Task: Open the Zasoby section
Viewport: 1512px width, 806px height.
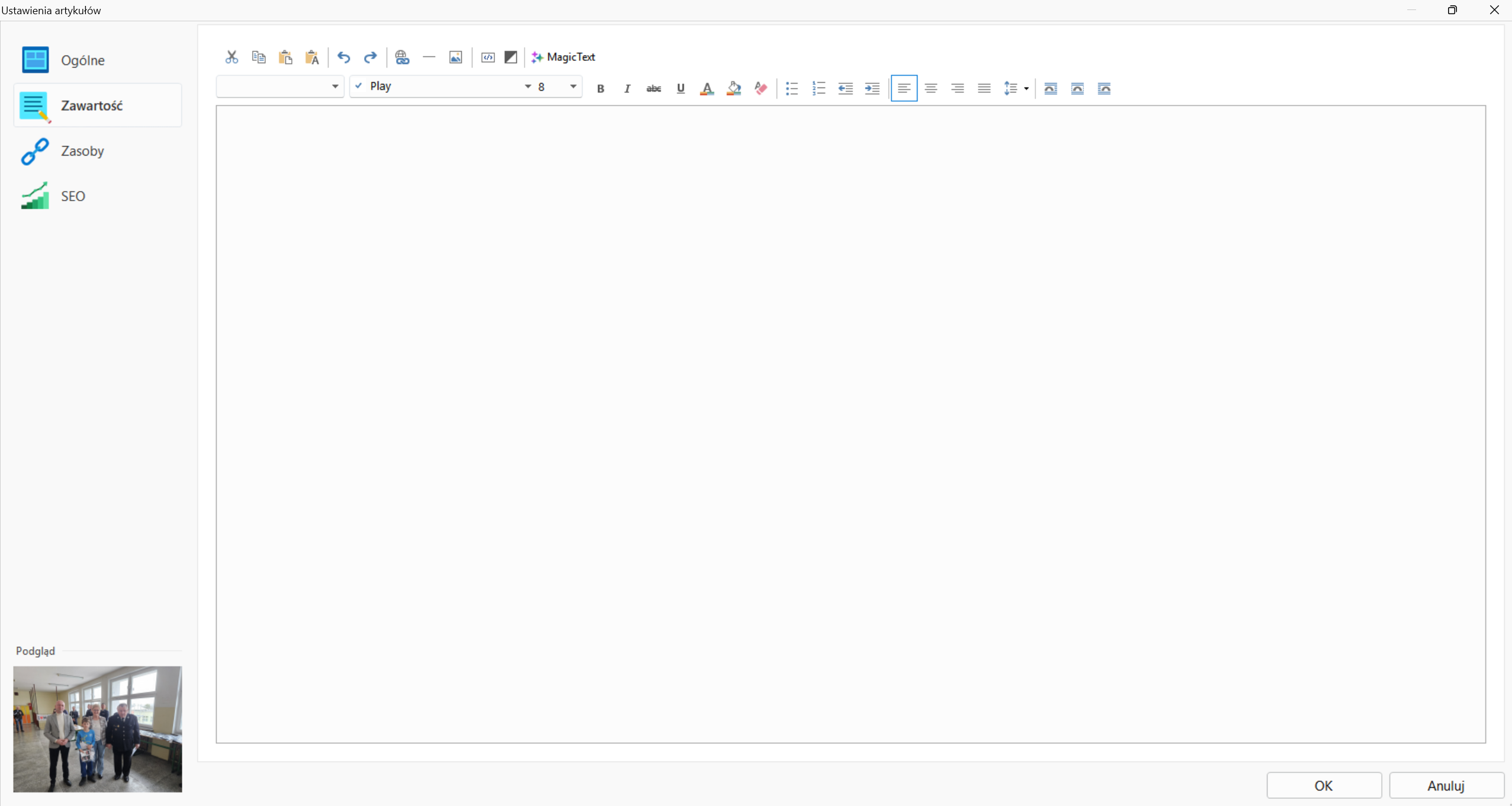Action: 82,151
